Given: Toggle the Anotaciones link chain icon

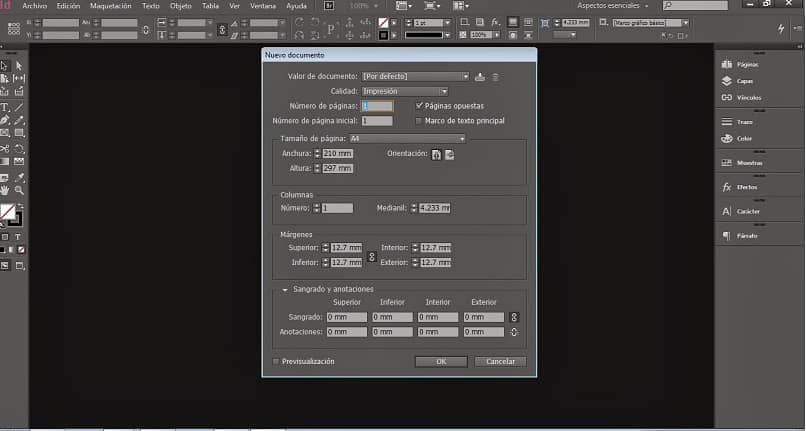Looking at the screenshot, I should [514, 332].
